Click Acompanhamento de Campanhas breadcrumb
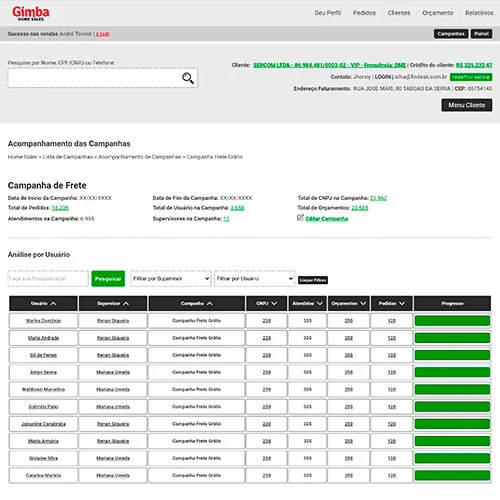This screenshot has height=500, width=500. click(x=140, y=157)
